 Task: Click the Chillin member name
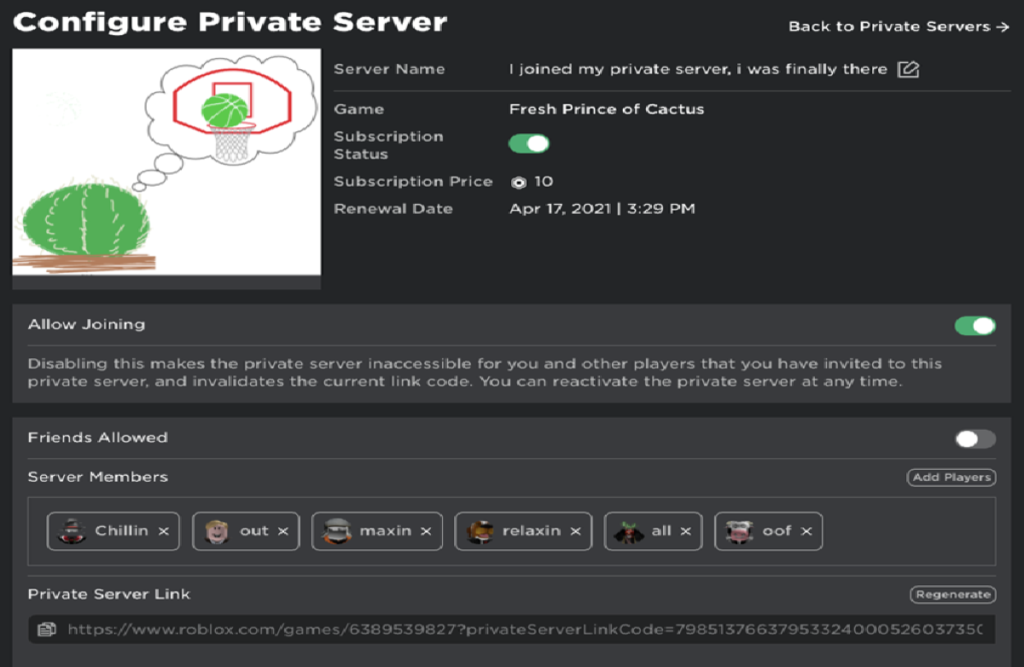tap(121, 530)
